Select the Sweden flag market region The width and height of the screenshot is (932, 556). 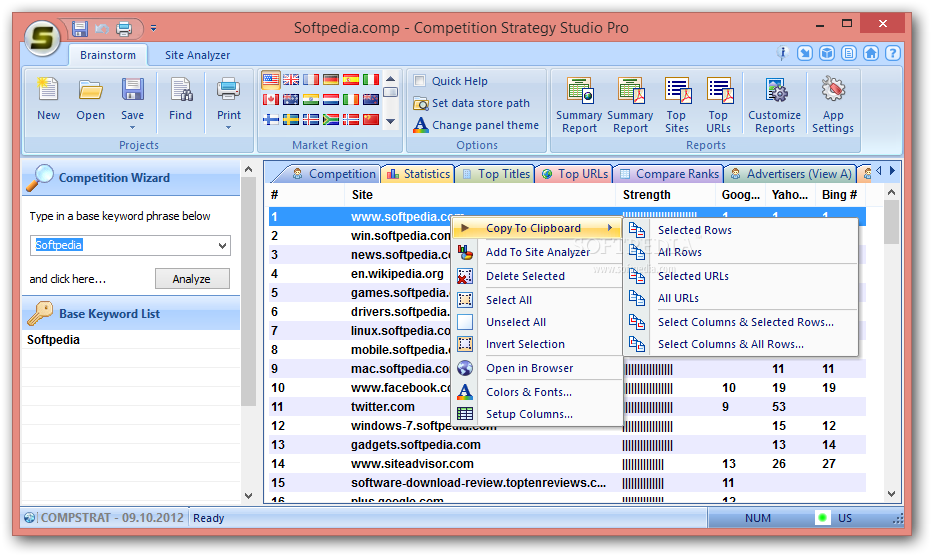[x=291, y=120]
